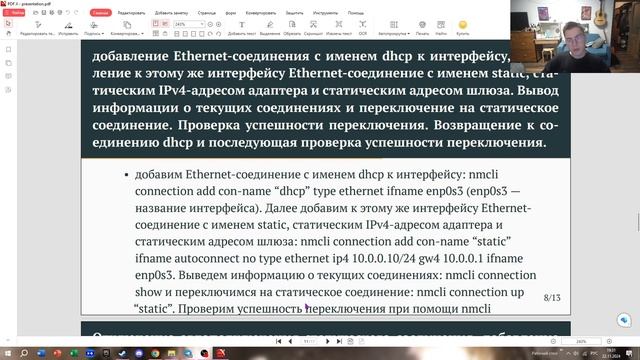Click the open file quick-access icon
The width and height of the screenshot is (640, 360).
click(x=36, y=13)
